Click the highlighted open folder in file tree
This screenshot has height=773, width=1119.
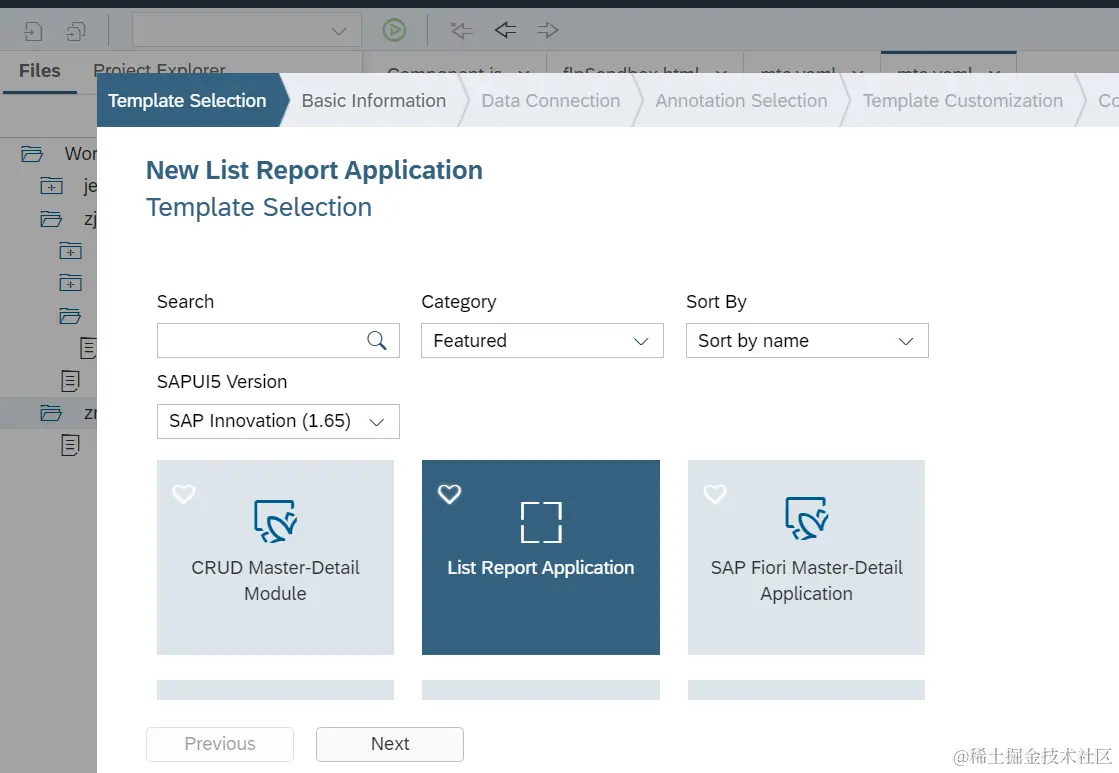51,413
